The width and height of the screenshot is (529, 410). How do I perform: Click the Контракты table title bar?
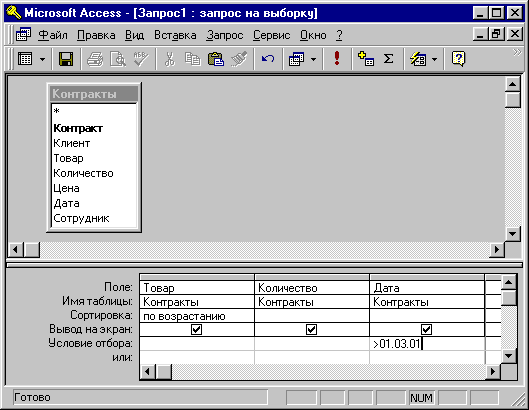click(94, 93)
